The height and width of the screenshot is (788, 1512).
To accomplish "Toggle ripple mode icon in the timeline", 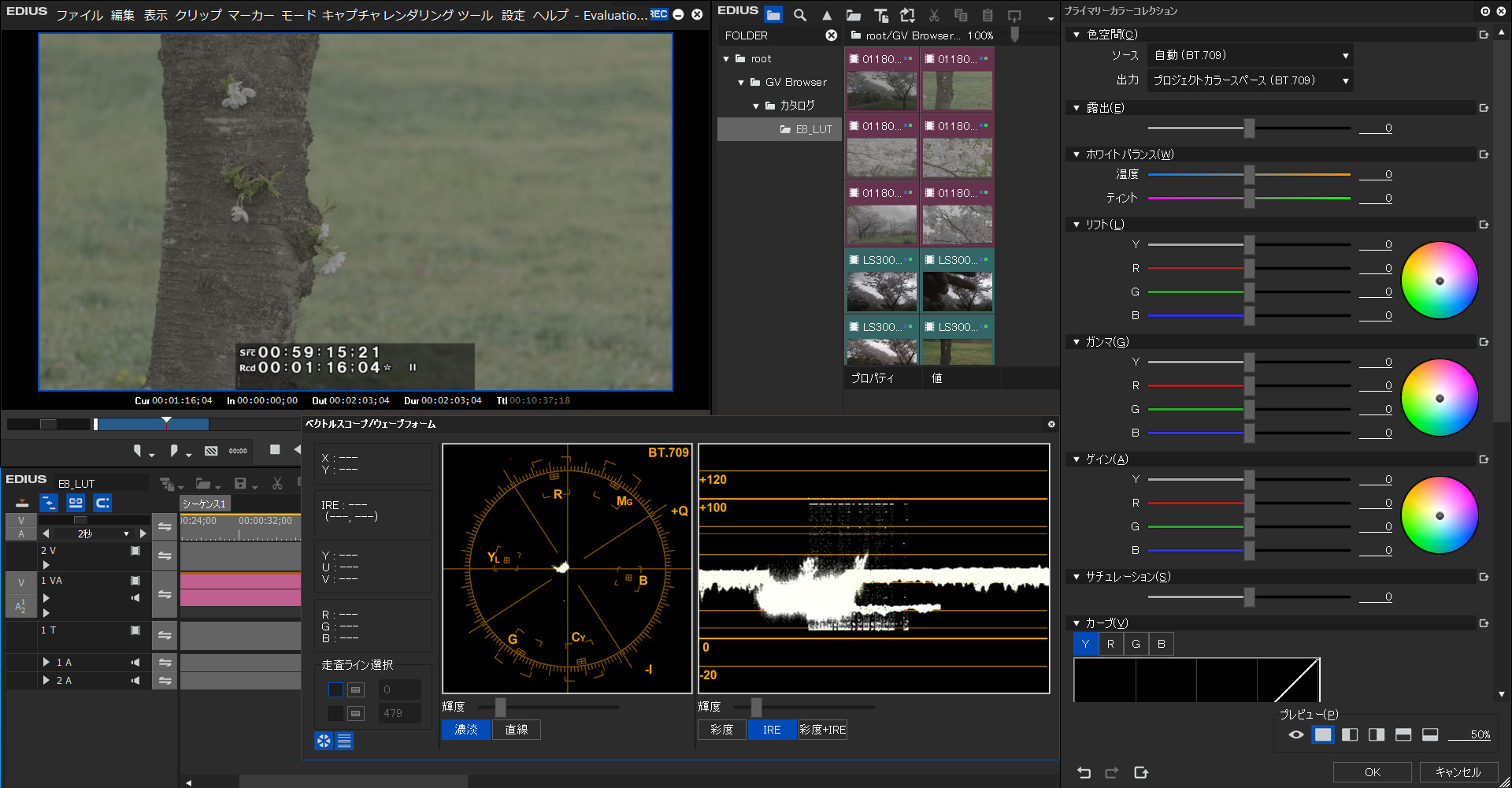I will [x=49, y=503].
